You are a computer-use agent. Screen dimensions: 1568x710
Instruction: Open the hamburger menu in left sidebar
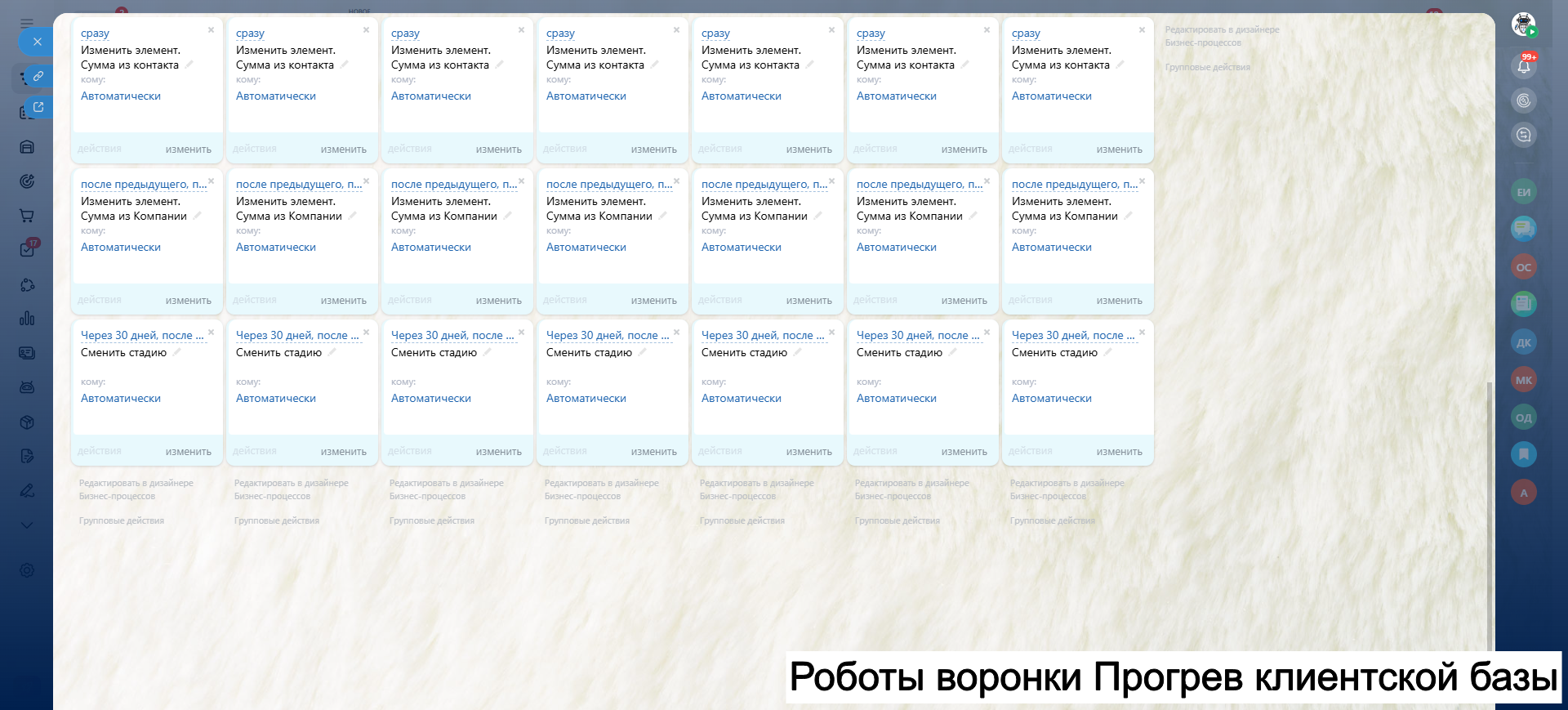coord(27,23)
